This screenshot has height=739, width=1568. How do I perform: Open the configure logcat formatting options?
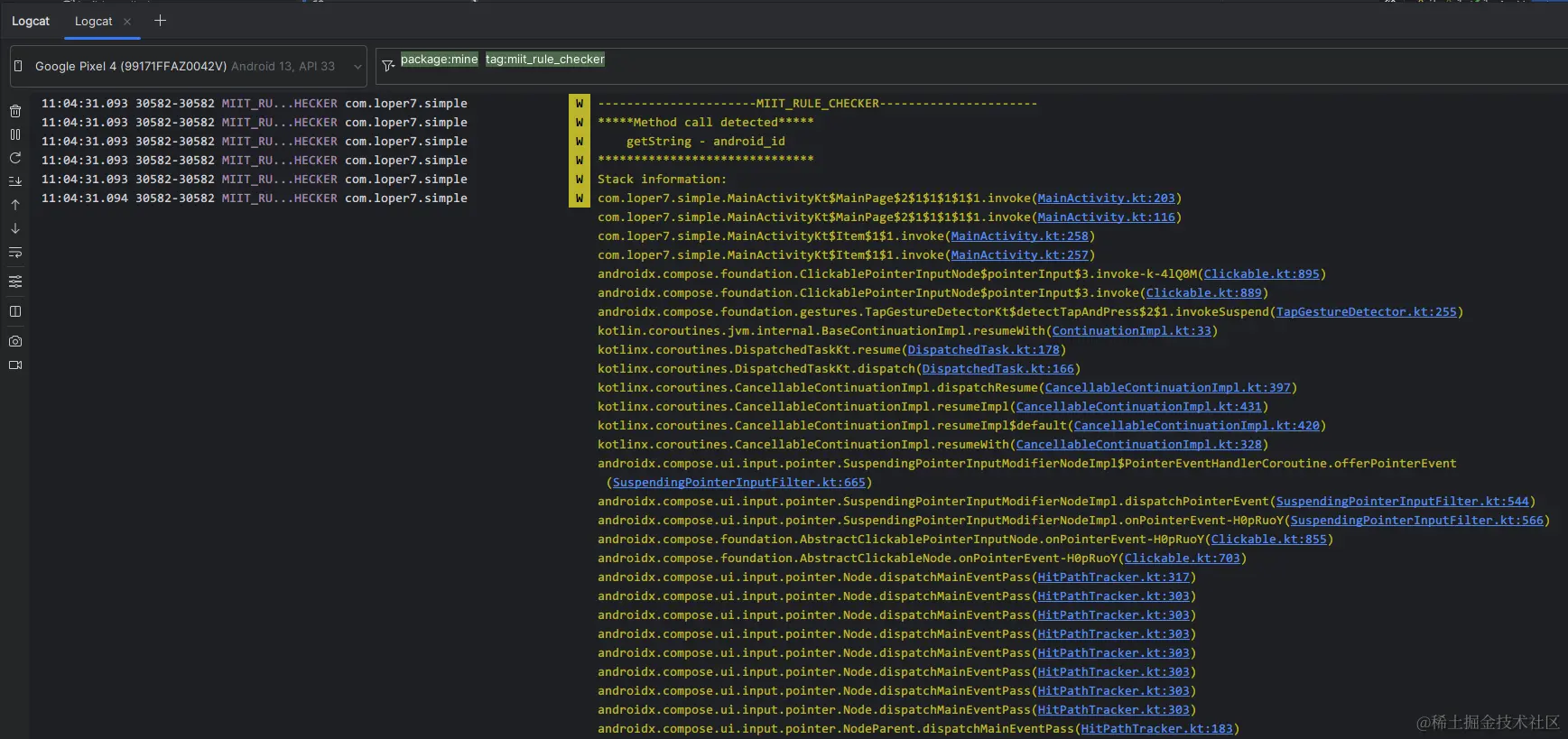point(15,282)
